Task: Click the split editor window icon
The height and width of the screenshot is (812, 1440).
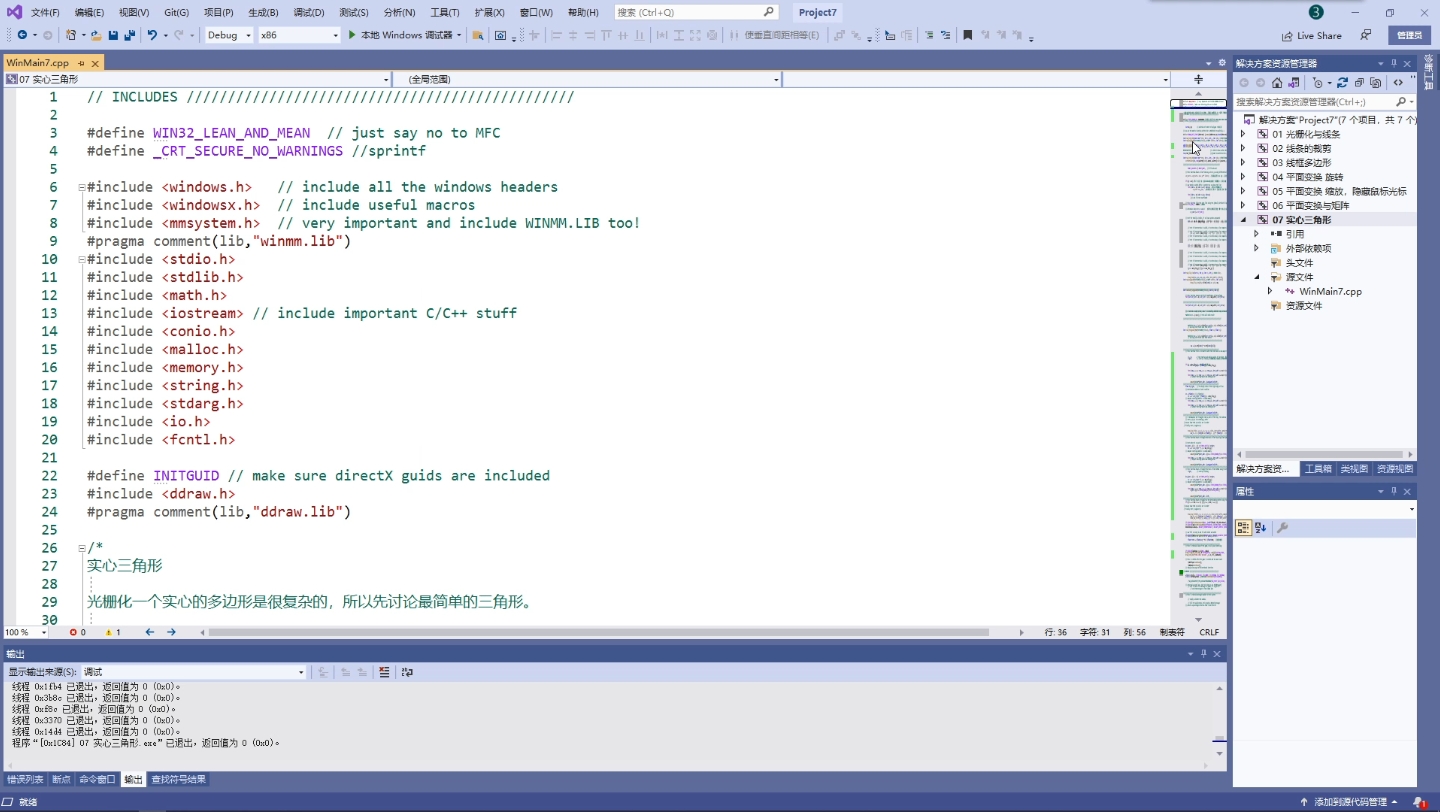Action: [1198, 79]
